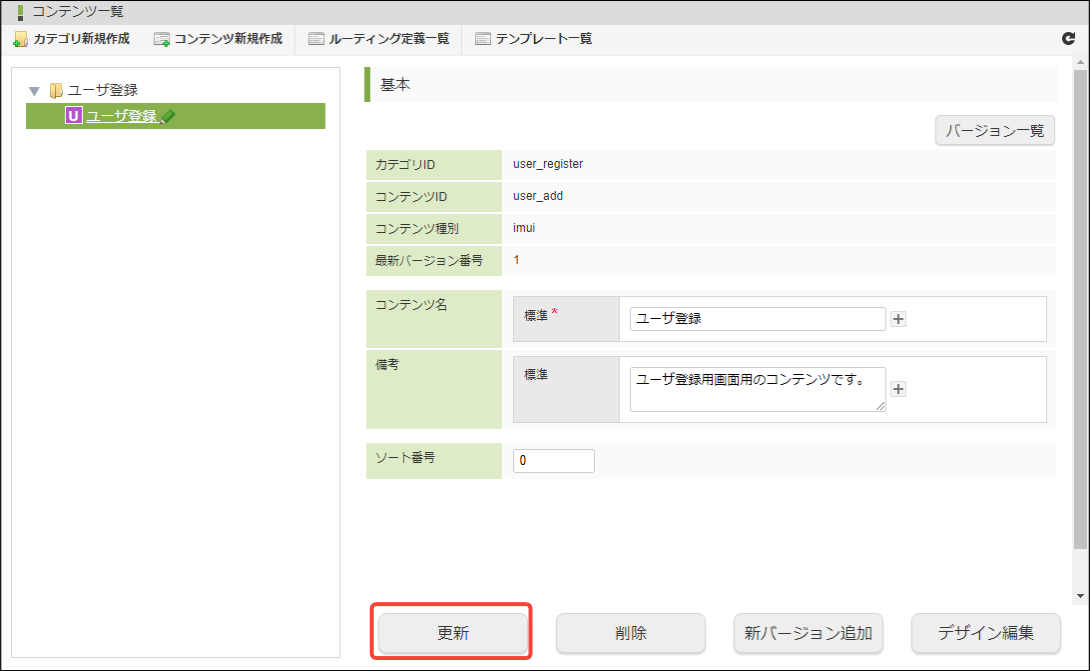Click the コンテンツID label
The image size is (1090, 671).
pos(411,197)
